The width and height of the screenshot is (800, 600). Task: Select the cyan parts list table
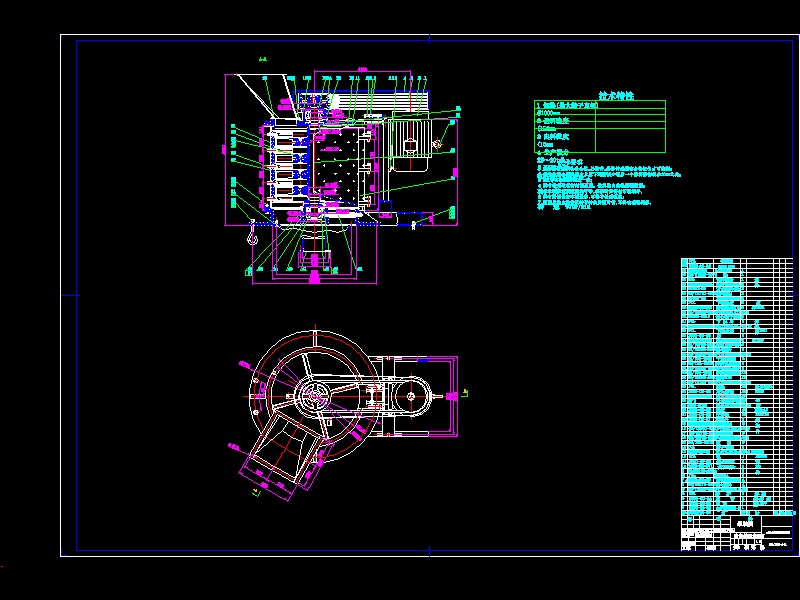737,387
